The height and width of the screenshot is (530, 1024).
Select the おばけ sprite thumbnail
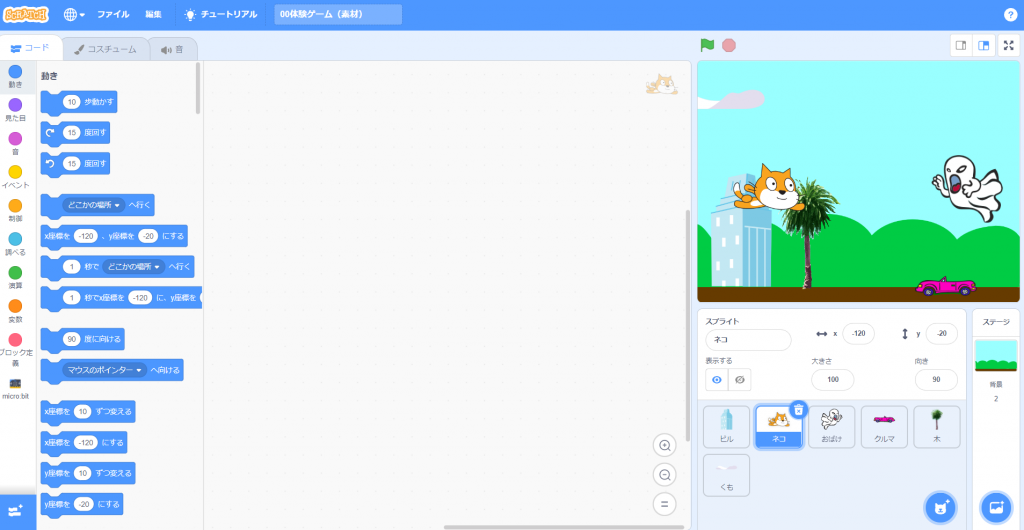(x=831, y=427)
